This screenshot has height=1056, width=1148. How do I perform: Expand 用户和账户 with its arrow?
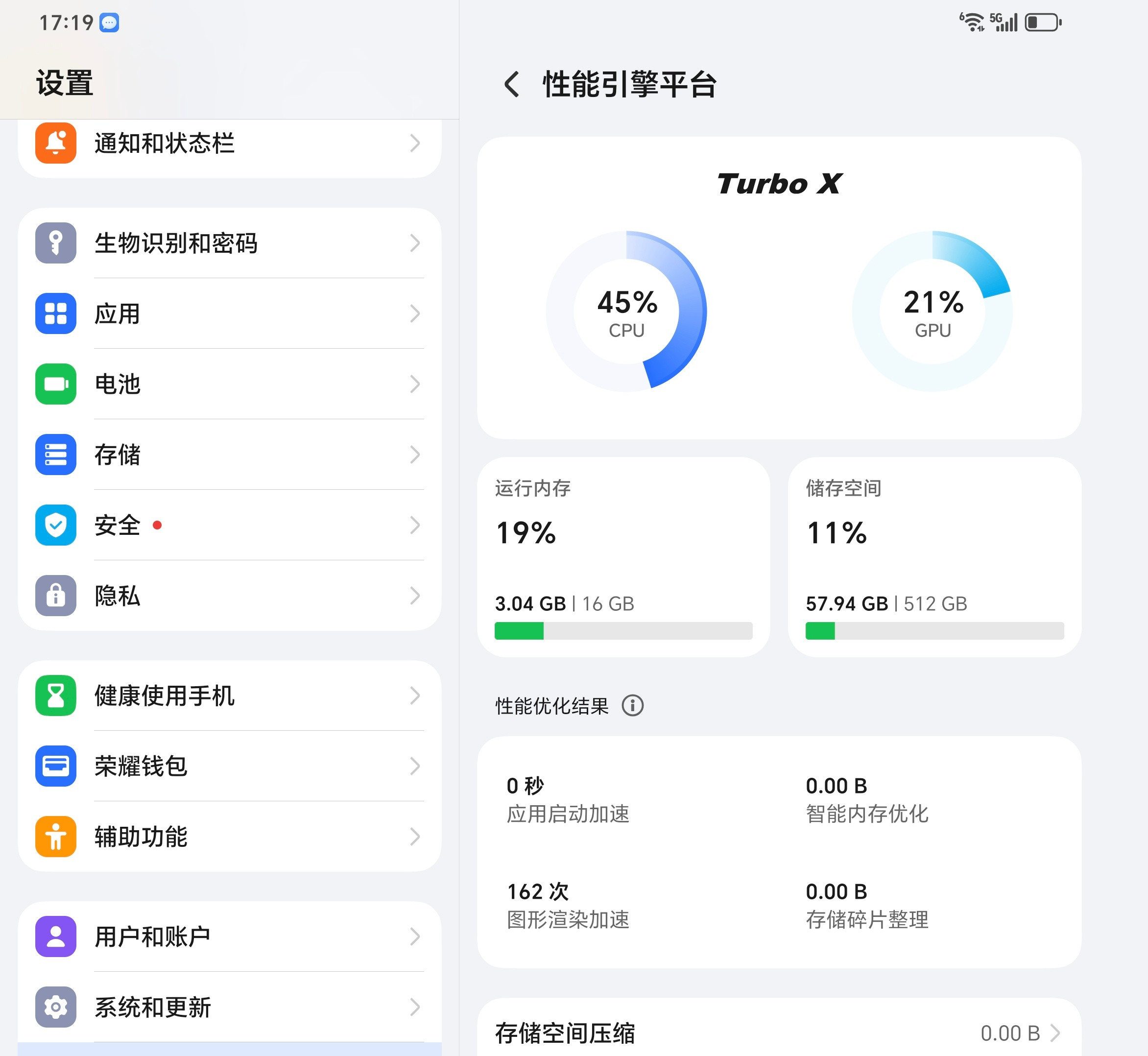coord(415,936)
